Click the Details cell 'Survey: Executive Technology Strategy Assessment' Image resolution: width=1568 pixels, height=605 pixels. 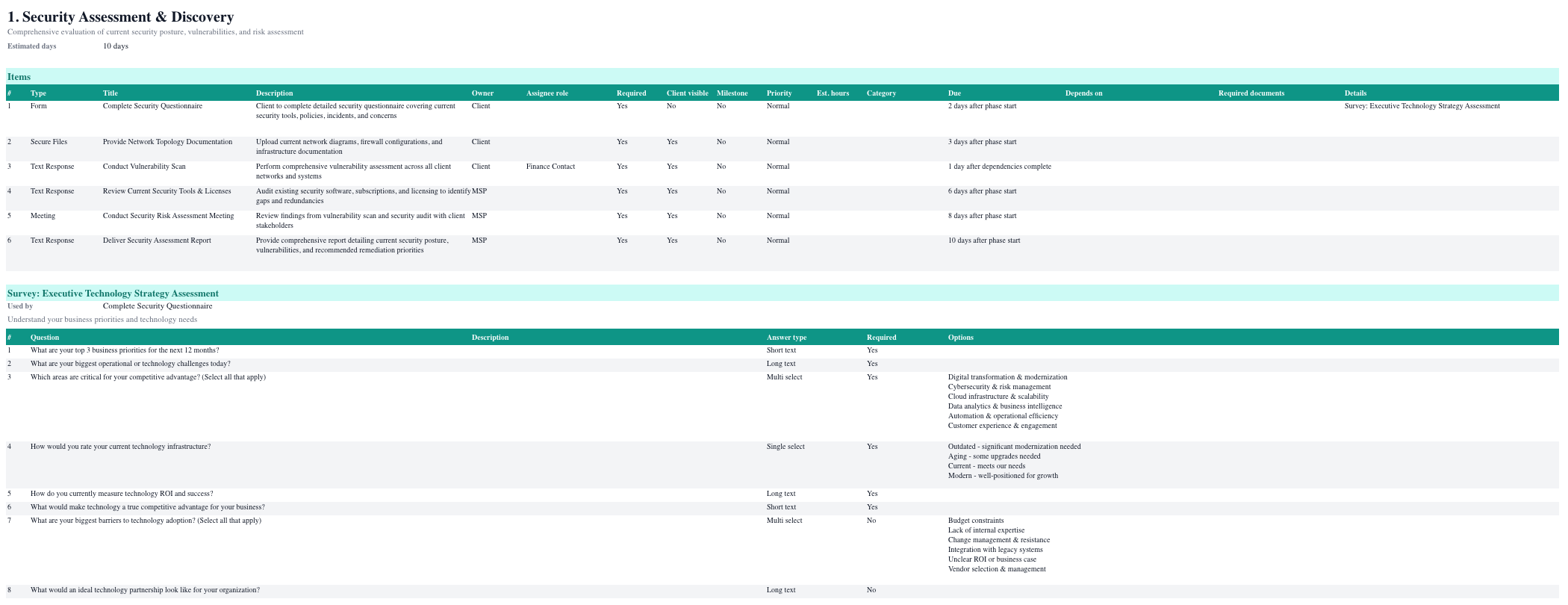[1422, 106]
